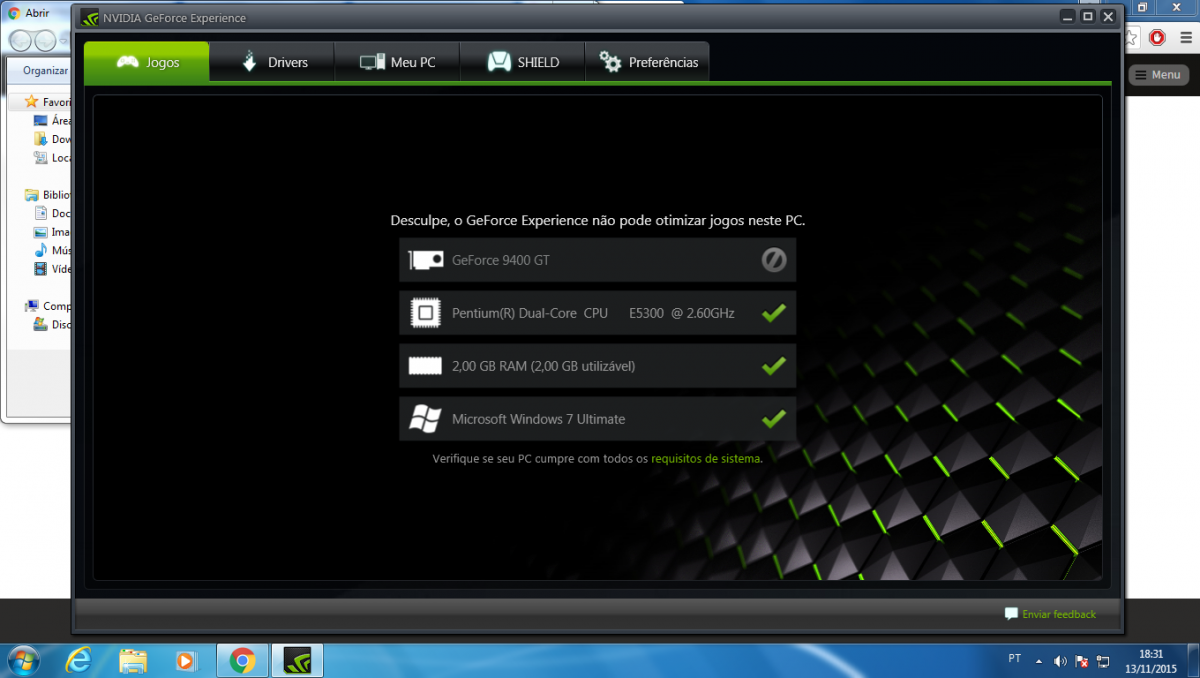Click the "2,00 GB RAM (2,00 GB utilizável)" text
Viewport: 1200px width, 678px height.
543,366
